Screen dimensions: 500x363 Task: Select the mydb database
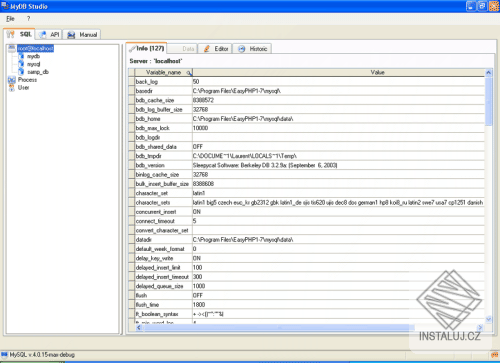pos(33,56)
